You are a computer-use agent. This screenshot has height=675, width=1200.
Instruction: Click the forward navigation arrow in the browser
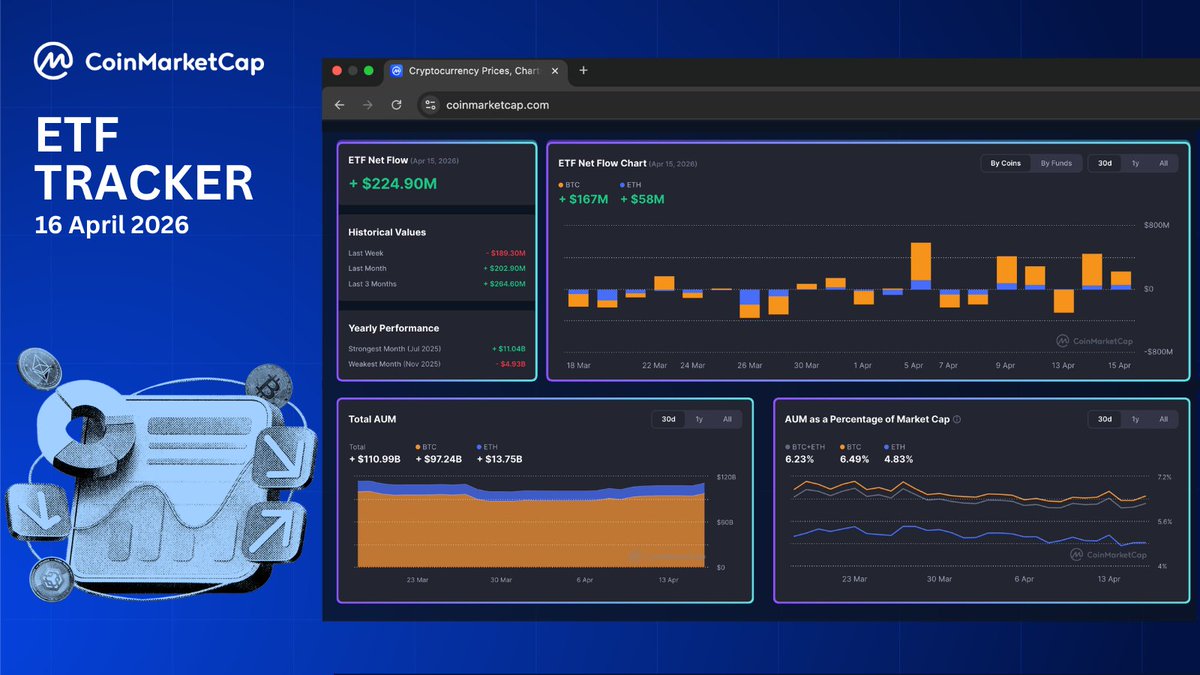click(368, 104)
